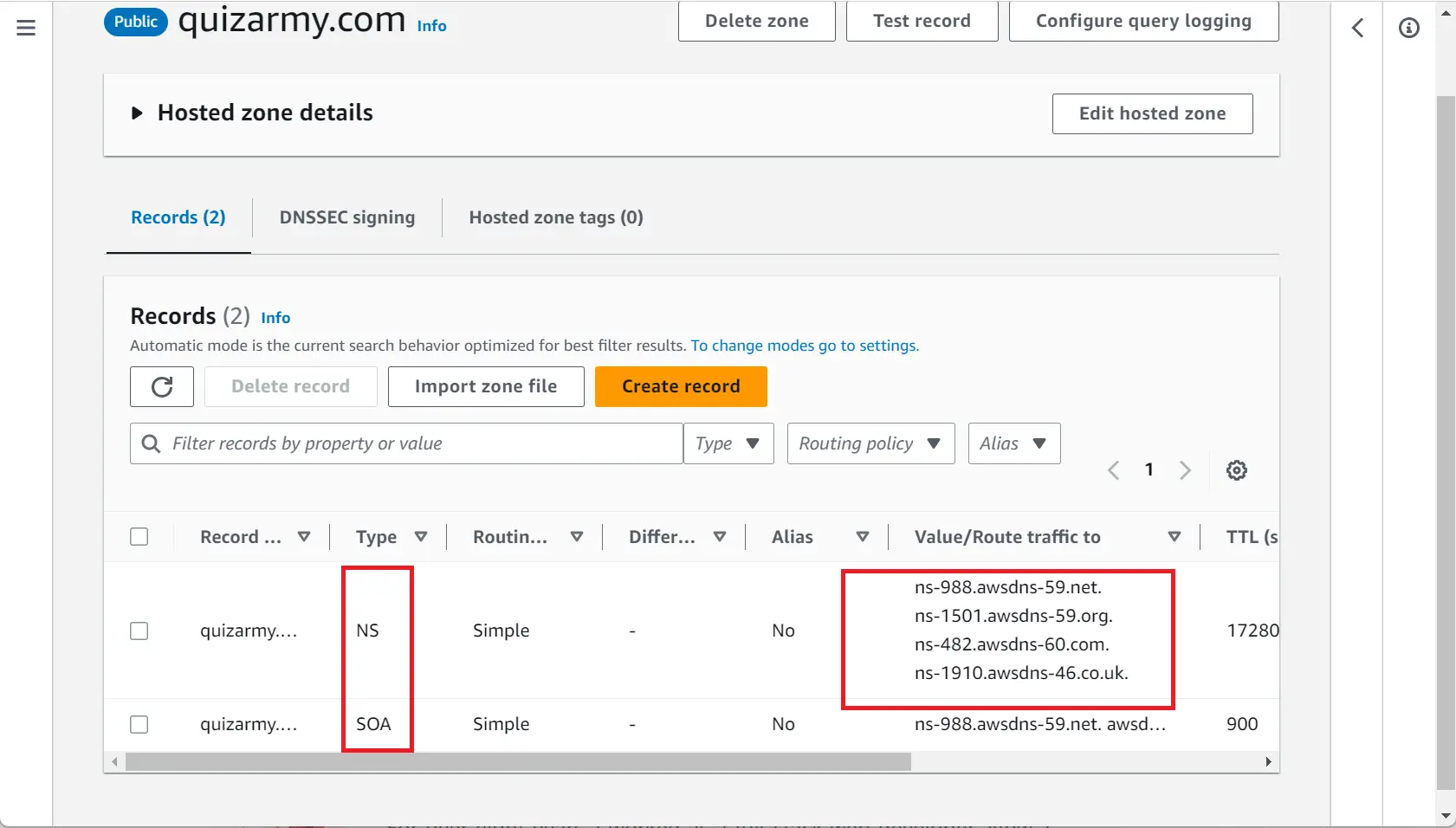Click the disabled Delete record button
Screen dimensions: 1456x828
pyautogui.click(x=291, y=386)
